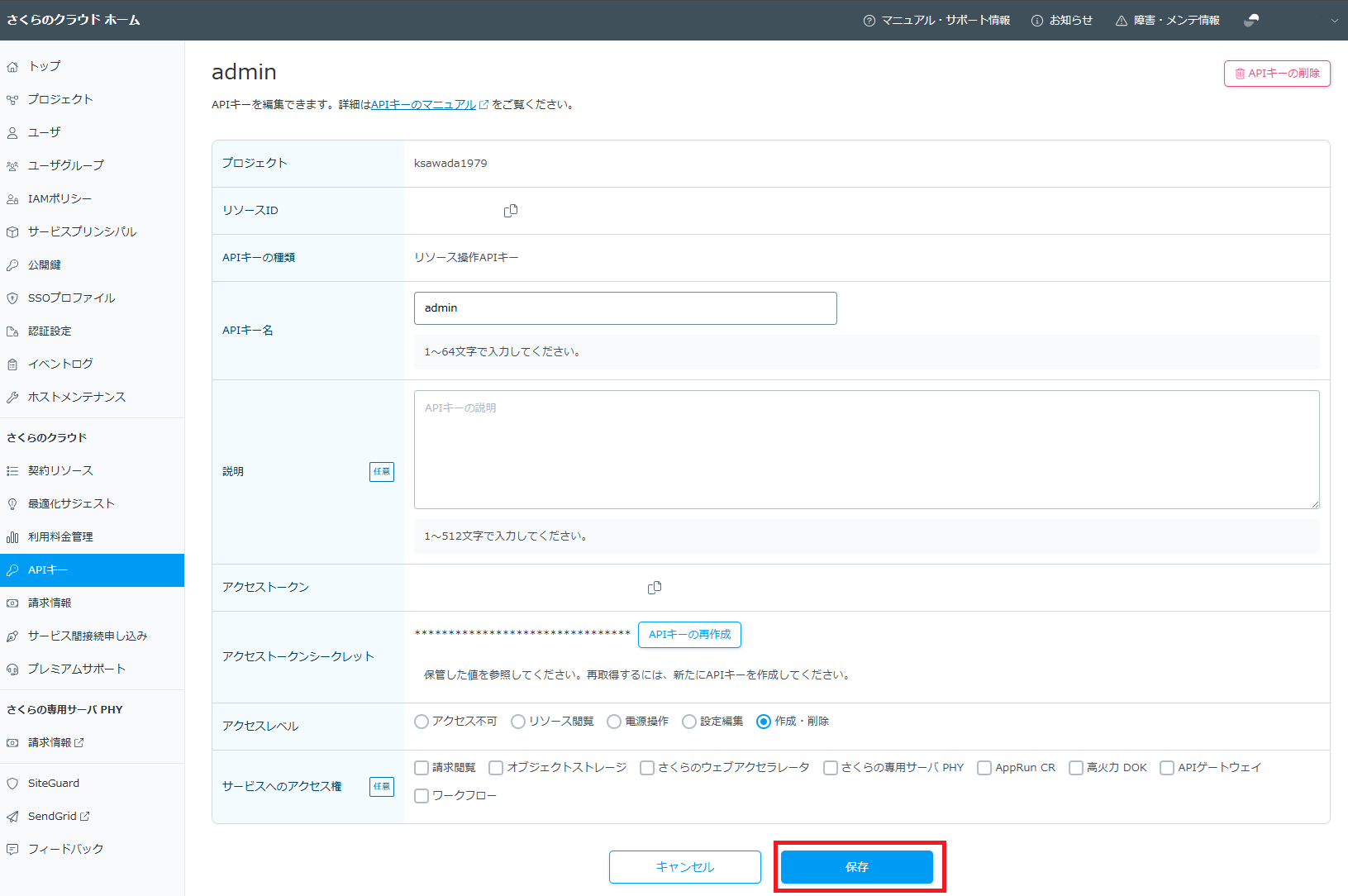This screenshot has height=896, width=1348.
Task: Check the 請求閲覧 checkbox
Action: tap(422, 768)
